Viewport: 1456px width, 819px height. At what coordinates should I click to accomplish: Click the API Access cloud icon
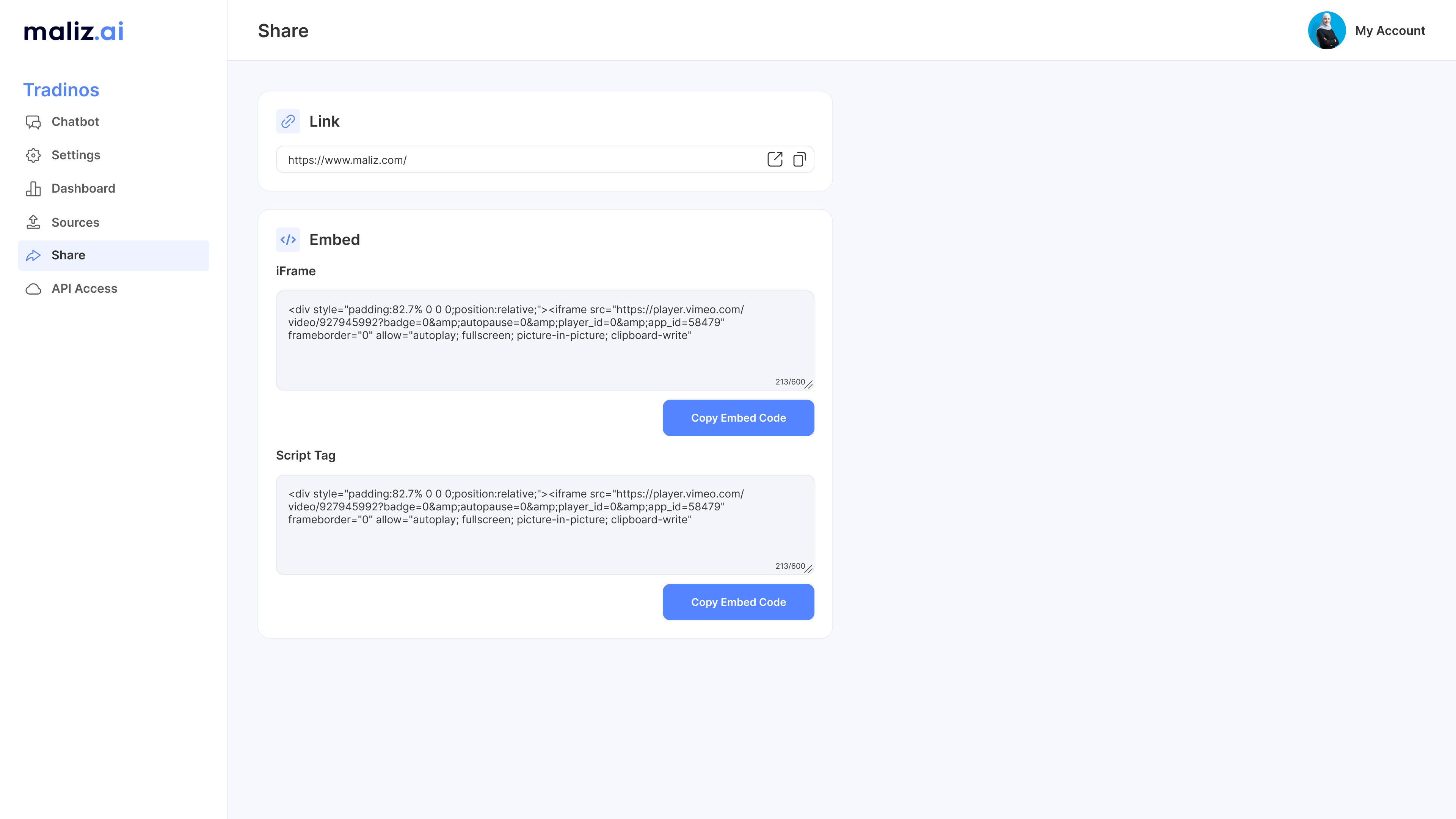(x=33, y=289)
